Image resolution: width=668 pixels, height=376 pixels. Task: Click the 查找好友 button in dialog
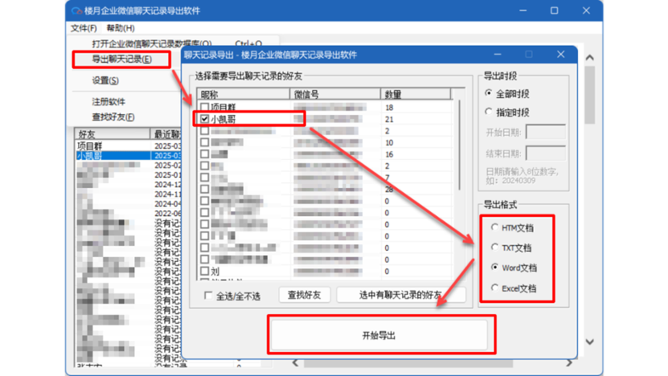[304, 295]
